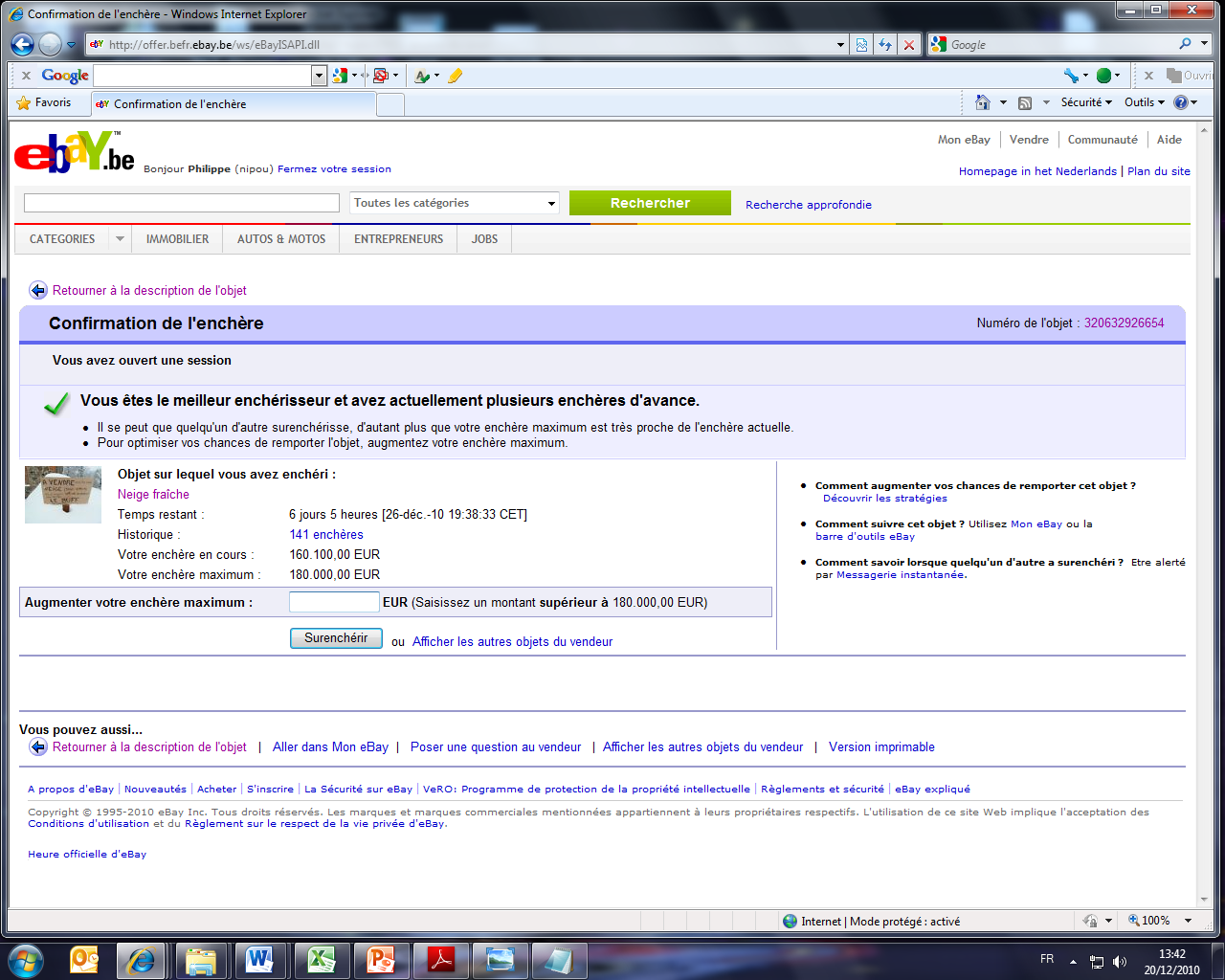The width and height of the screenshot is (1225, 980).
Task: Open the Toutes les catégories dropdown
Action: pyautogui.click(x=455, y=203)
